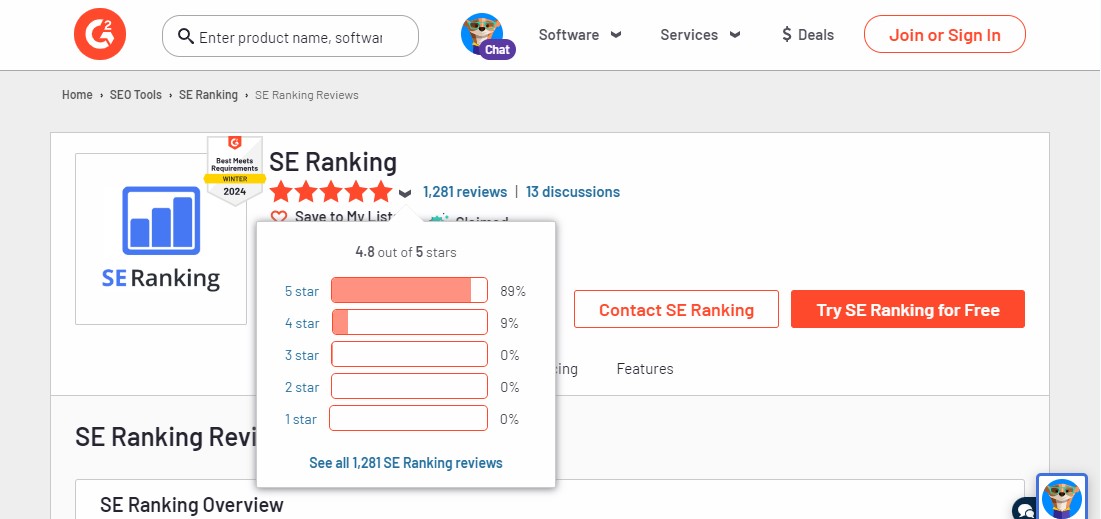This screenshot has width=1101, height=519.
Task: Click the five-star rating icons
Action: point(331,192)
